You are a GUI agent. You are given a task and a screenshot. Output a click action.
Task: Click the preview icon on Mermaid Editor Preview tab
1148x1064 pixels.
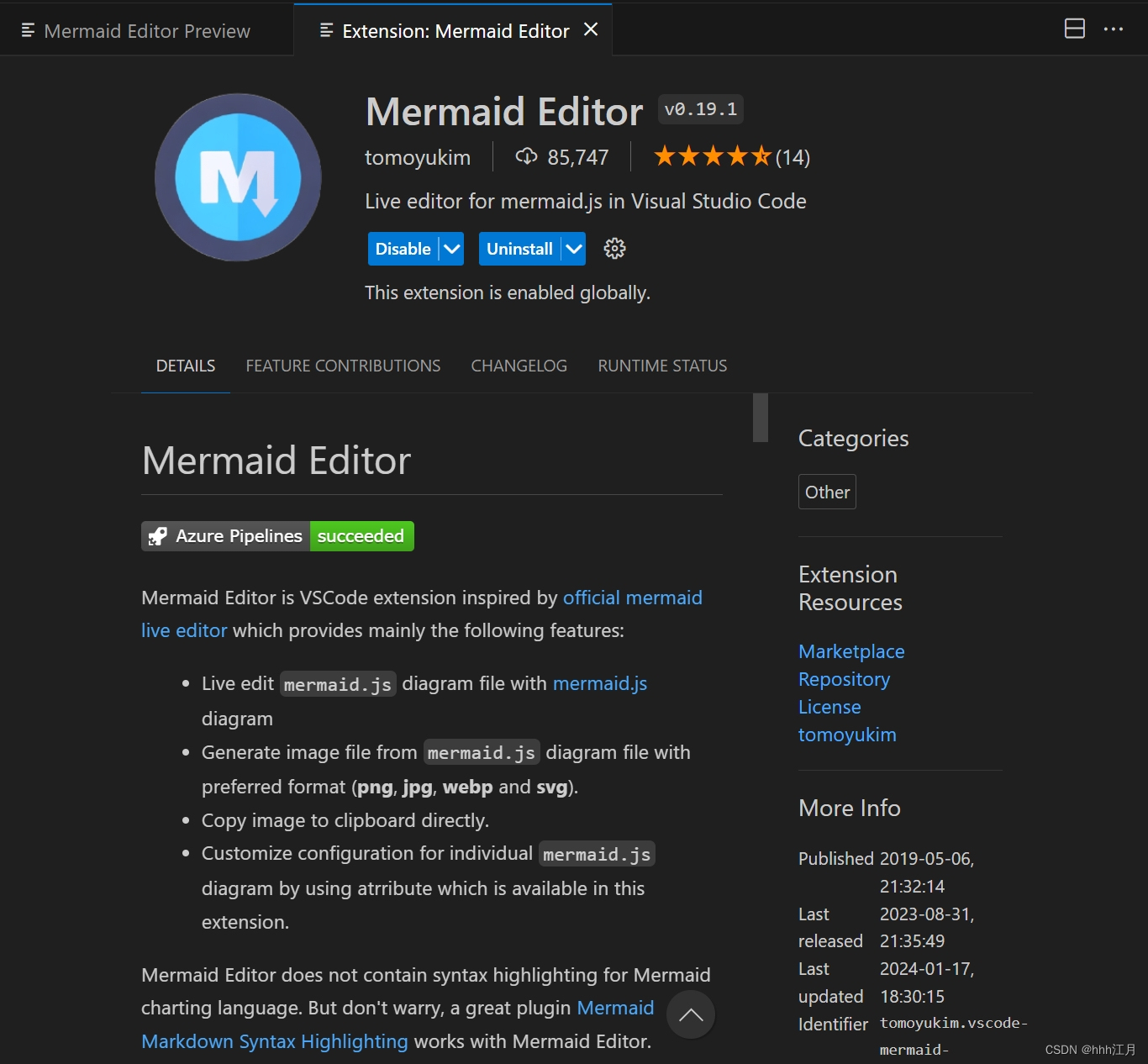tap(28, 30)
